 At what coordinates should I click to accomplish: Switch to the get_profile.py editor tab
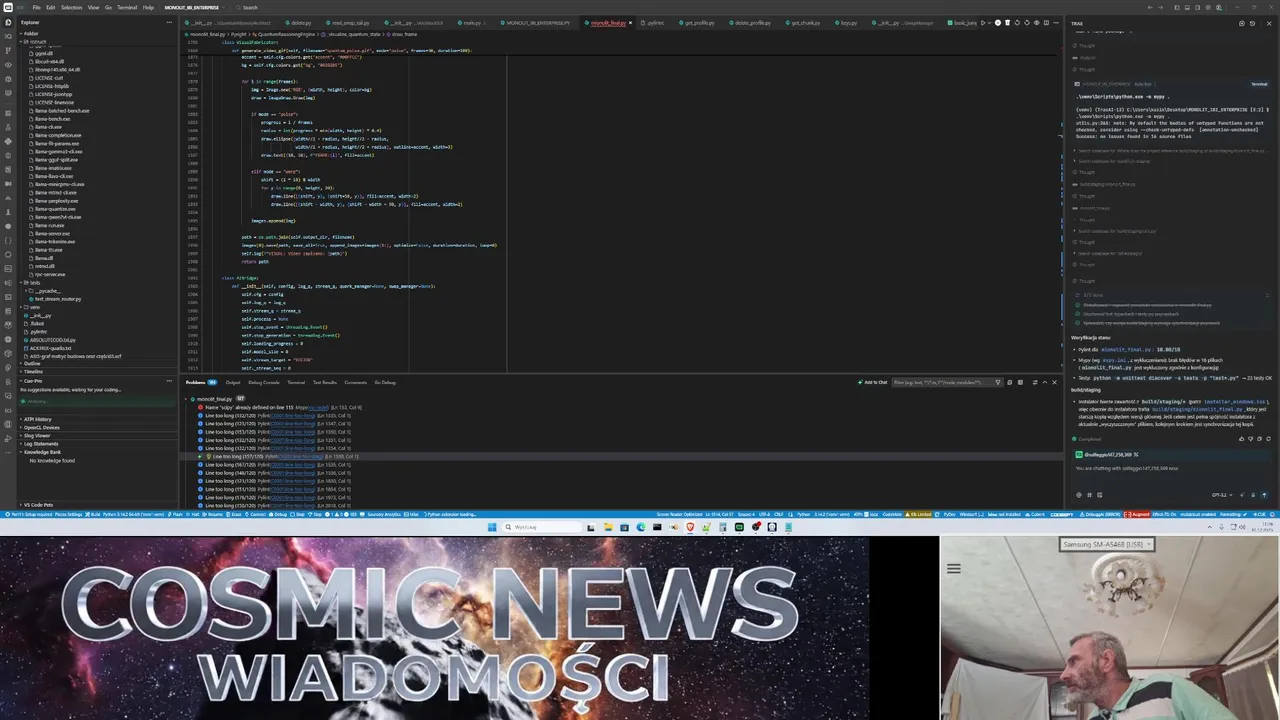pos(697,22)
